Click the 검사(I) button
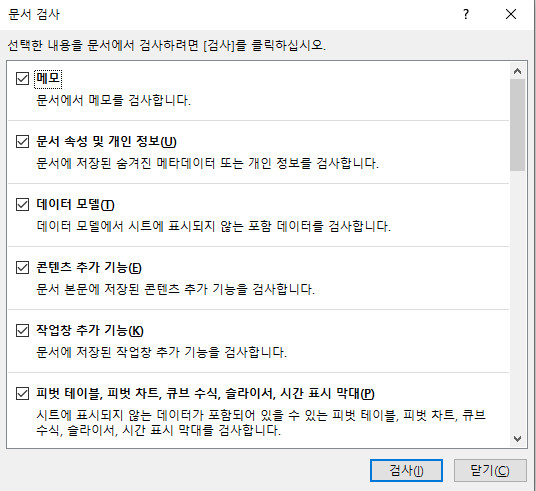 [x=406, y=470]
